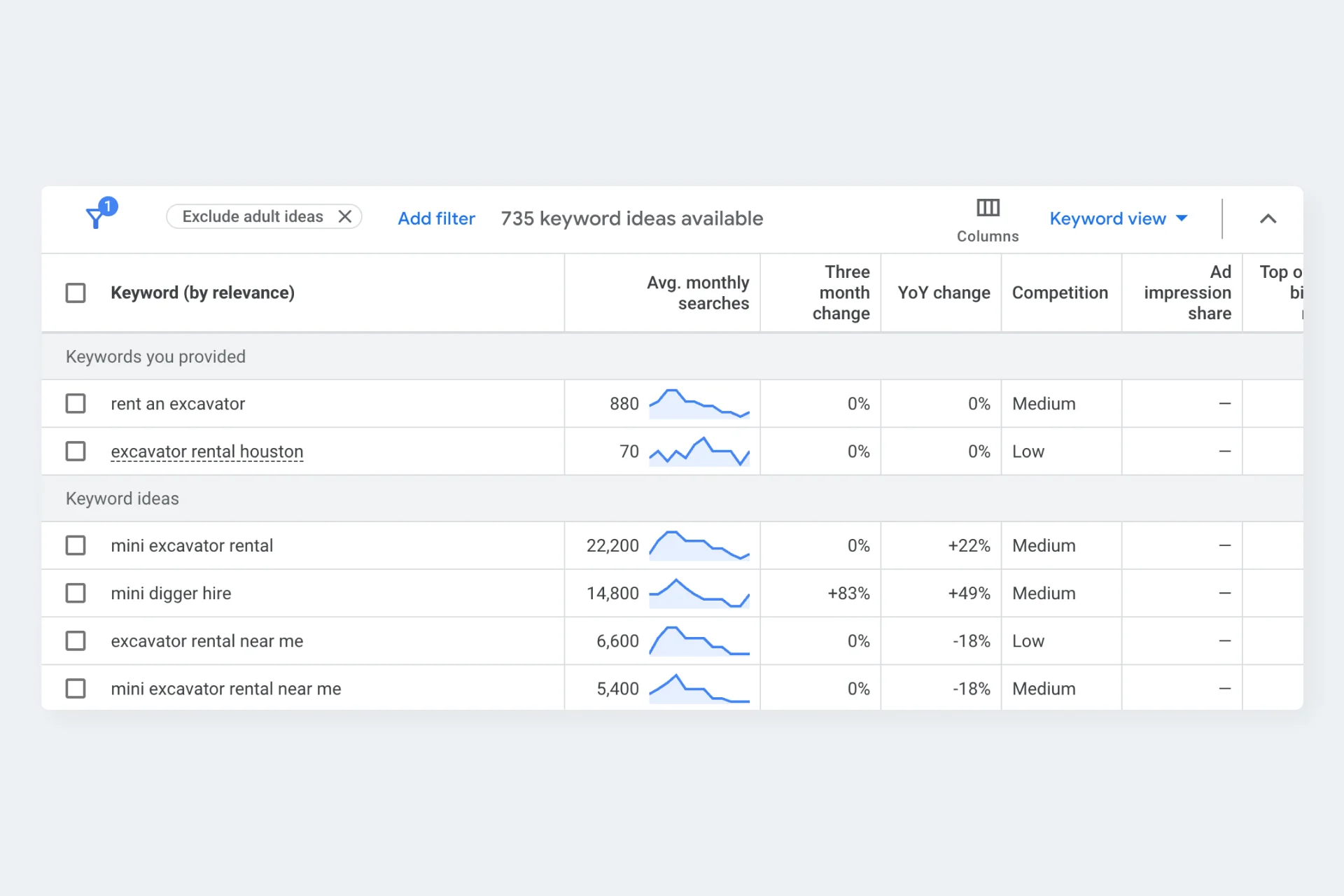Viewport: 1344px width, 896px height.
Task: Click the trending chart for mini excavator rental
Action: 700,545
